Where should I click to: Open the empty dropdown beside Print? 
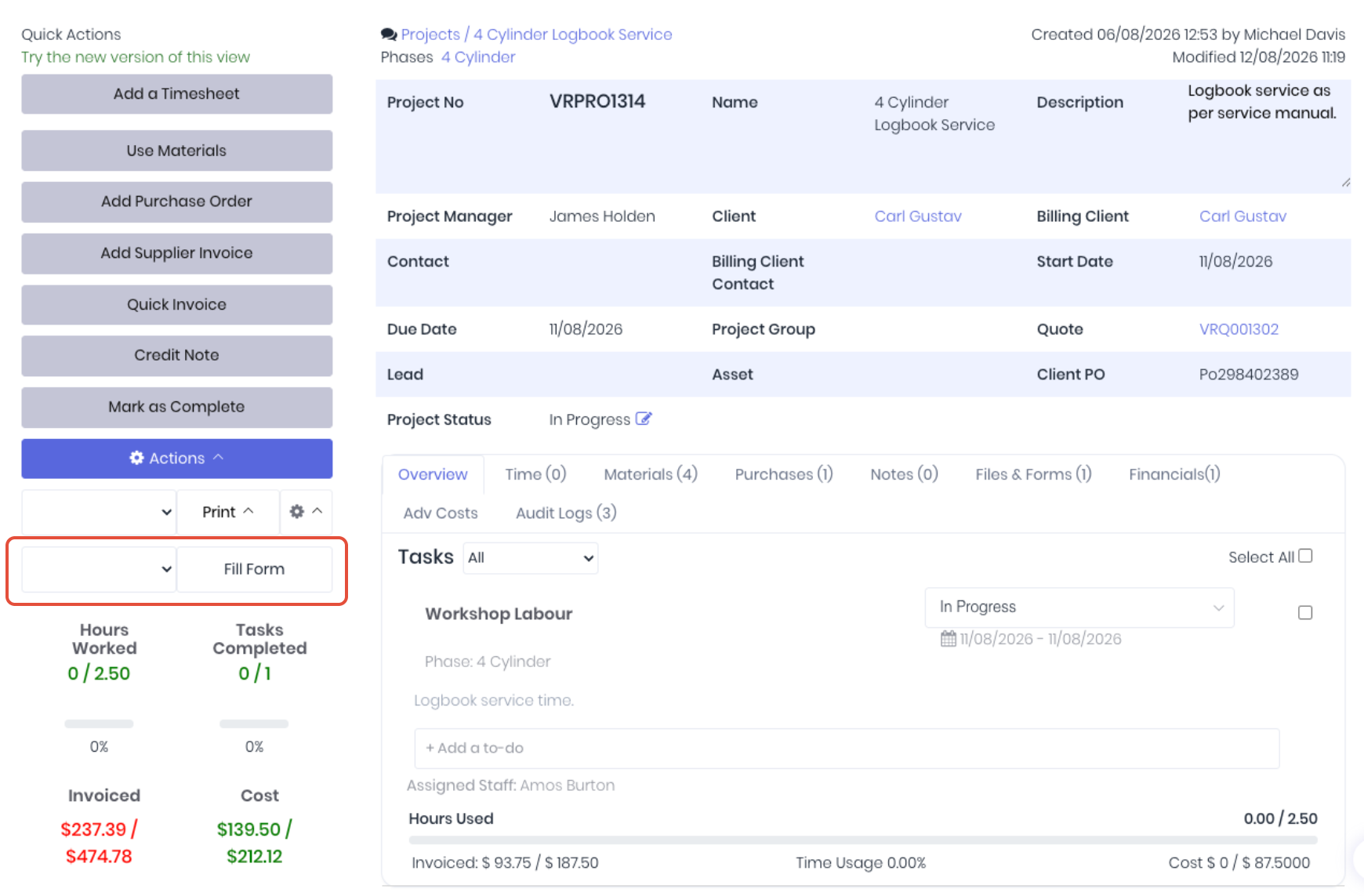pos(99,512)
